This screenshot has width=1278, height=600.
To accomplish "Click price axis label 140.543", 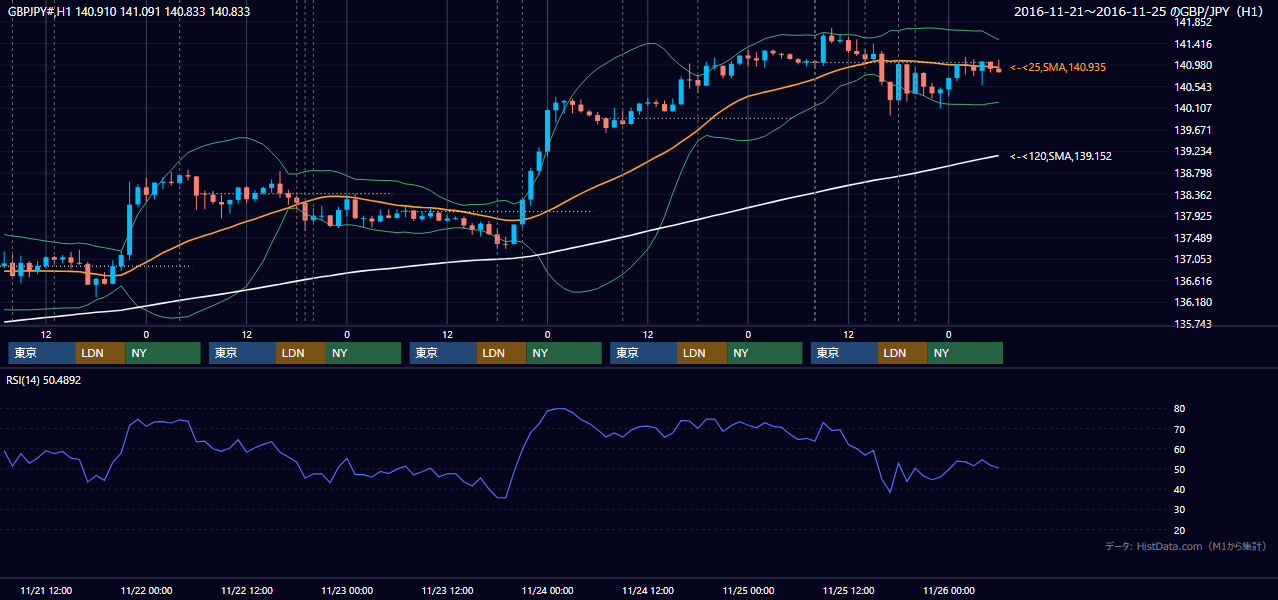I will [1193, 88].
